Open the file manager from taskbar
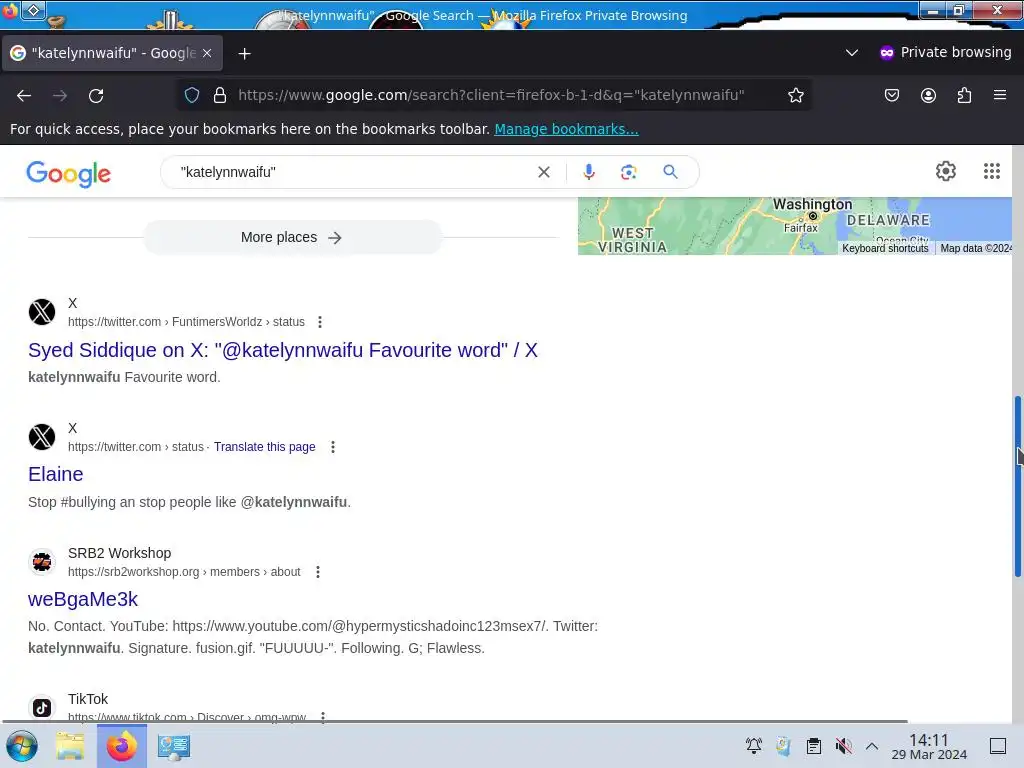 tap(70, 746)
